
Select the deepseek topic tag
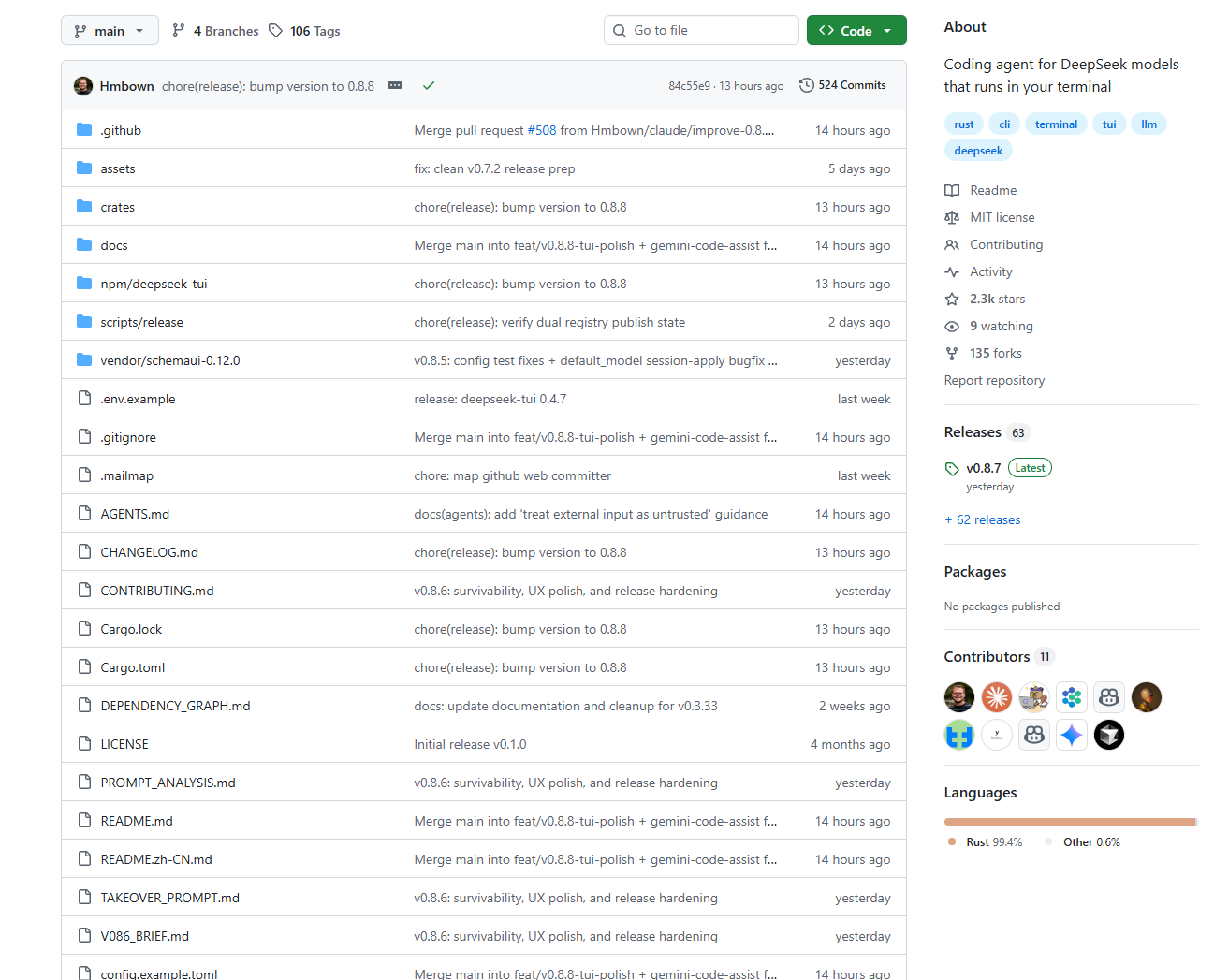point(978,151)
